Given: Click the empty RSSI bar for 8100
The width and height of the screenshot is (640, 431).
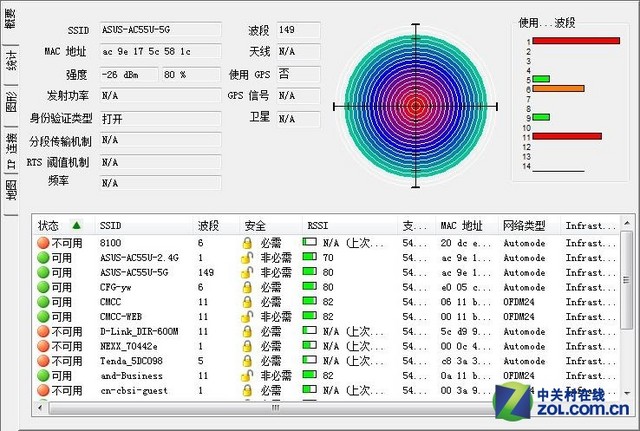Looking at the screenshot, I should tap(310, 242).
